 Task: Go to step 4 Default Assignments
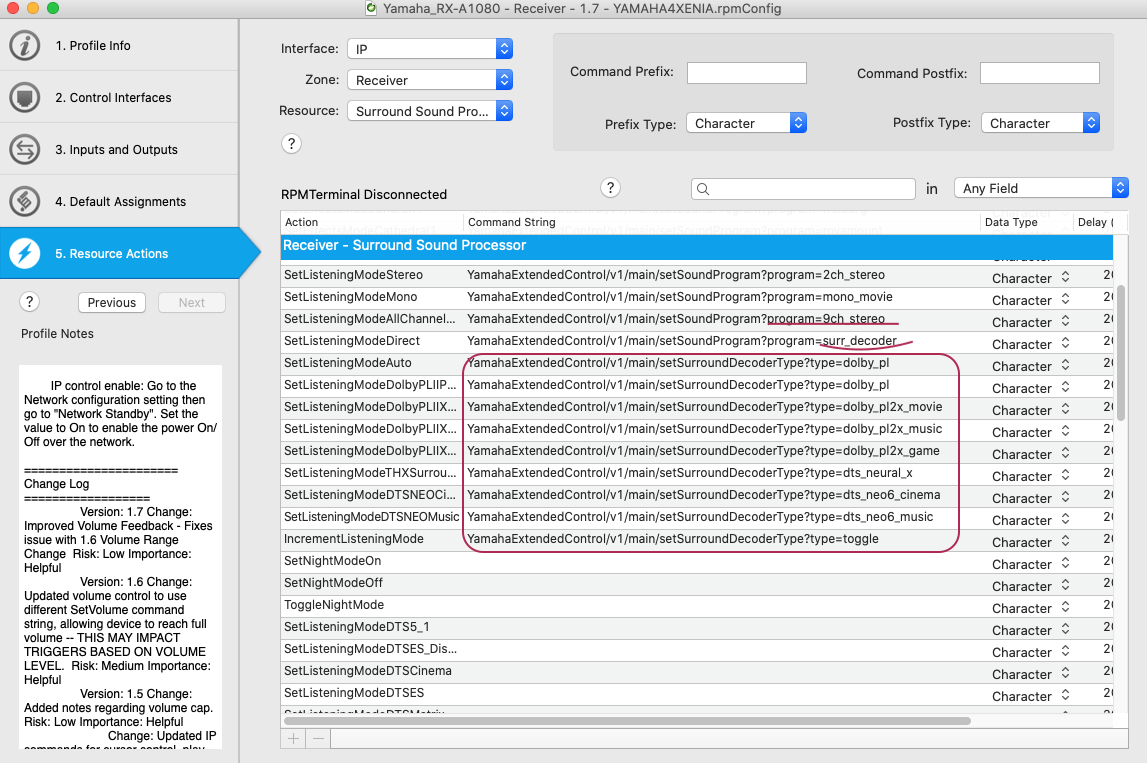[120, 202]
